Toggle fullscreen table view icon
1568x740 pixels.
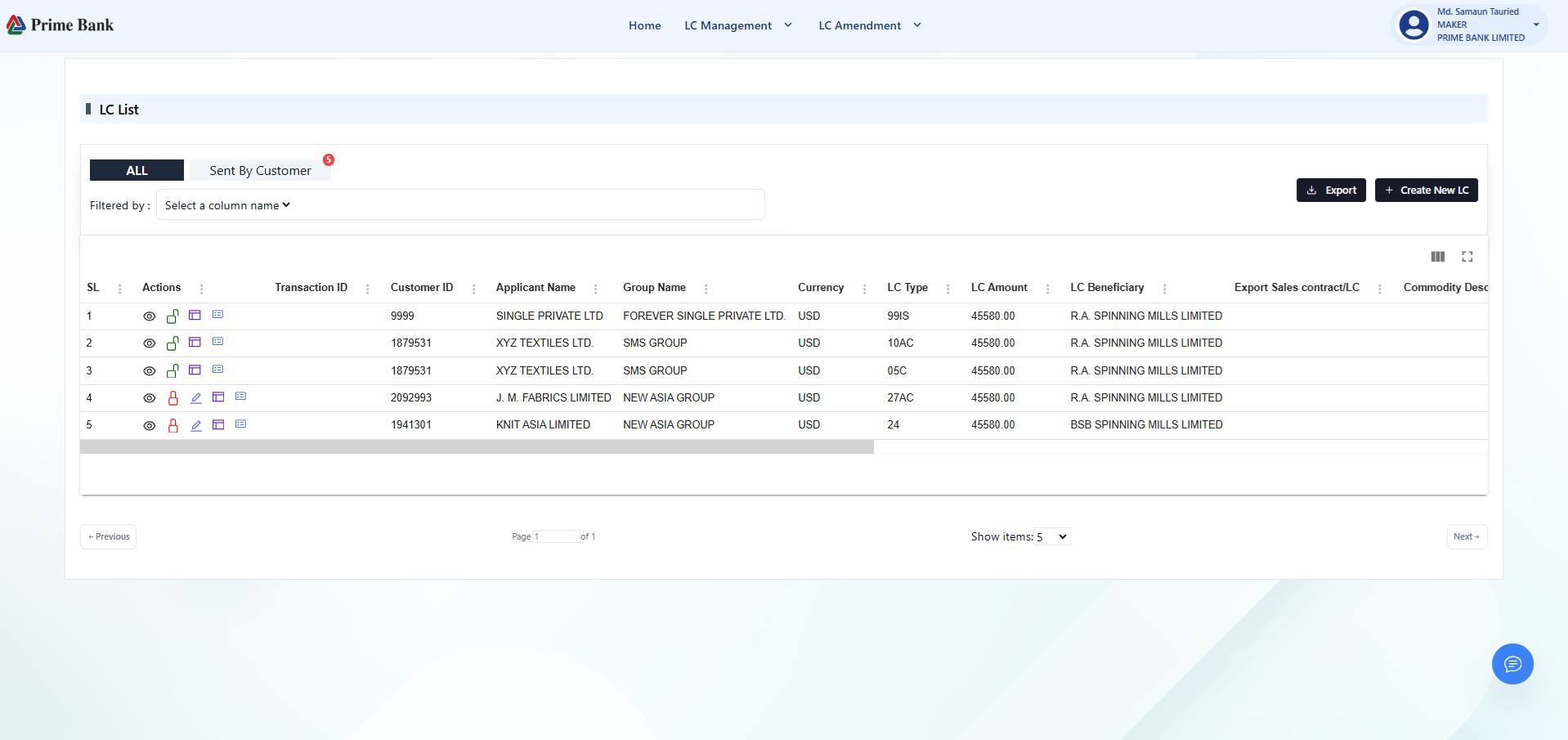[x=1467, y=257]
